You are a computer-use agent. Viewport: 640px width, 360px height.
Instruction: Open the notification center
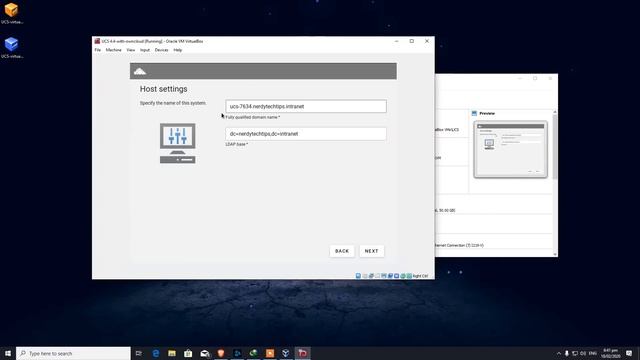point(629,353)
